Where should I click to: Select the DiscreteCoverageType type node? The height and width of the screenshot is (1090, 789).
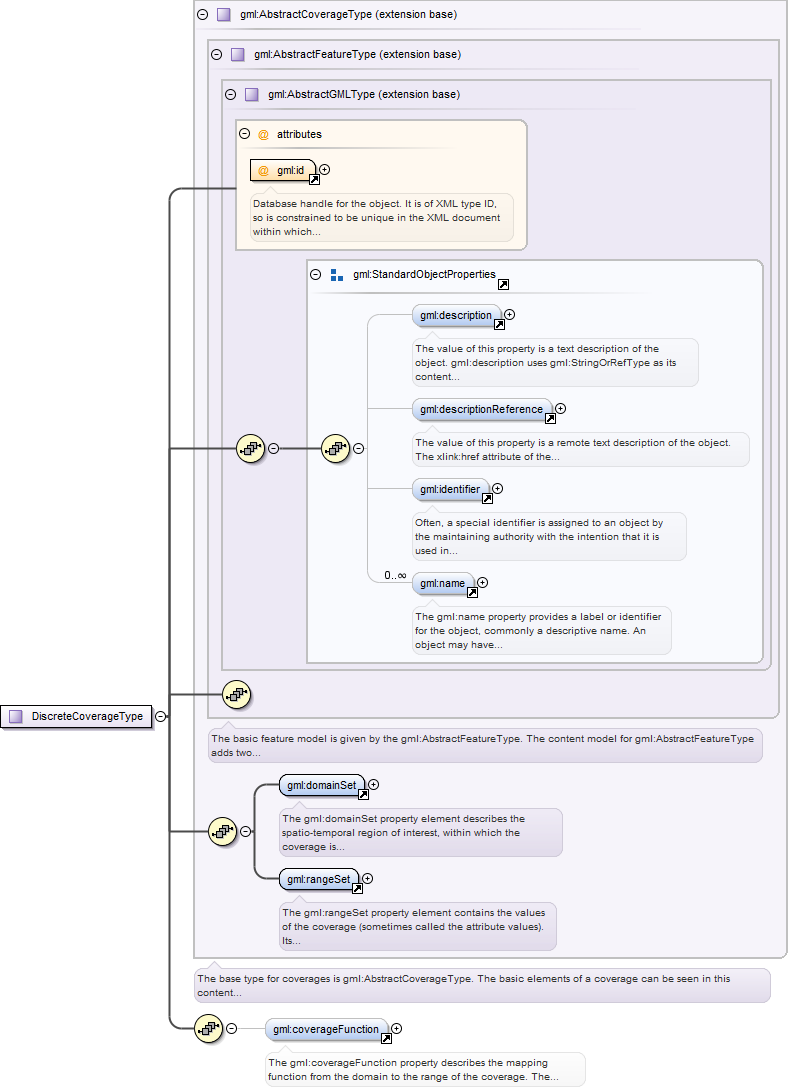[78, 716]
